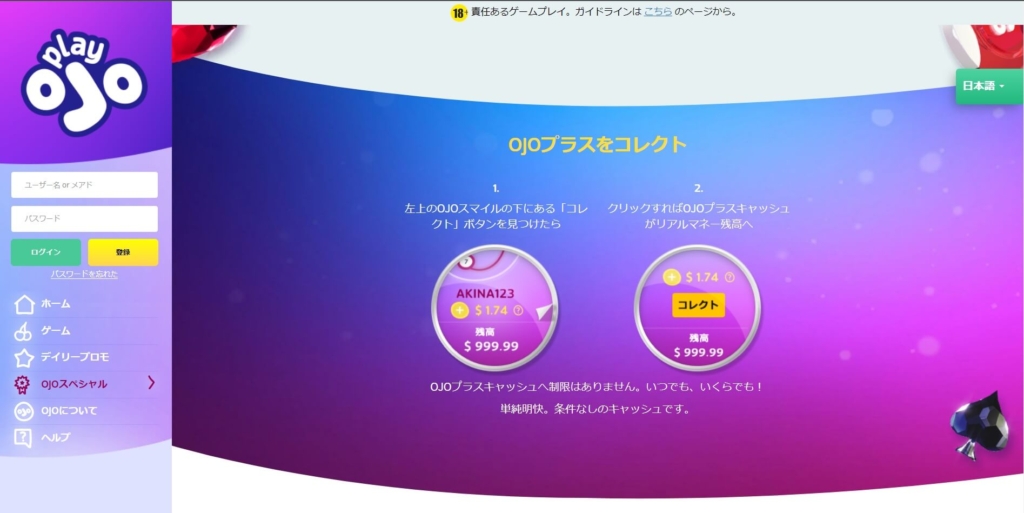Click the OJO smile about icon
This screenshot has height=513, width=1024.
click(x=24, y=411)
